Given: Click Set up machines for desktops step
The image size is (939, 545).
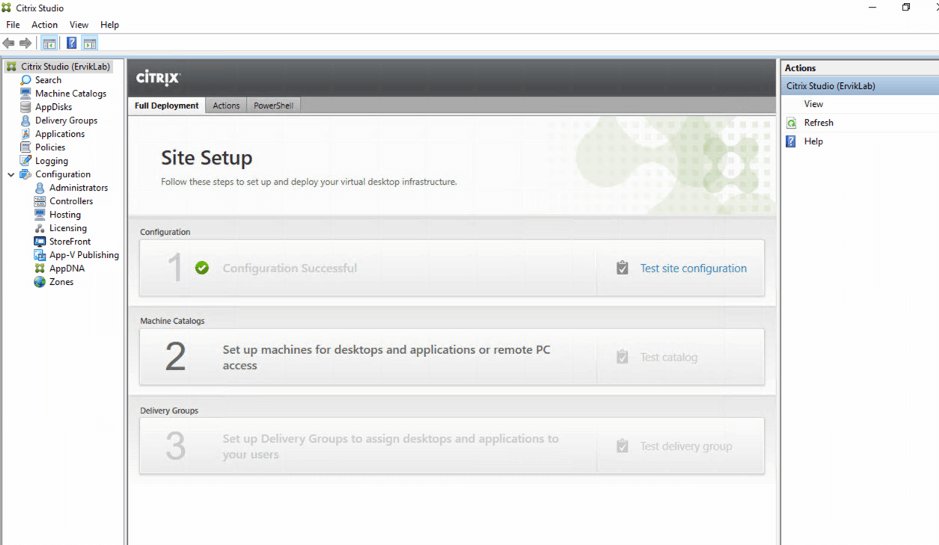Looking at the screenshot, I should [x=386, y=357].
